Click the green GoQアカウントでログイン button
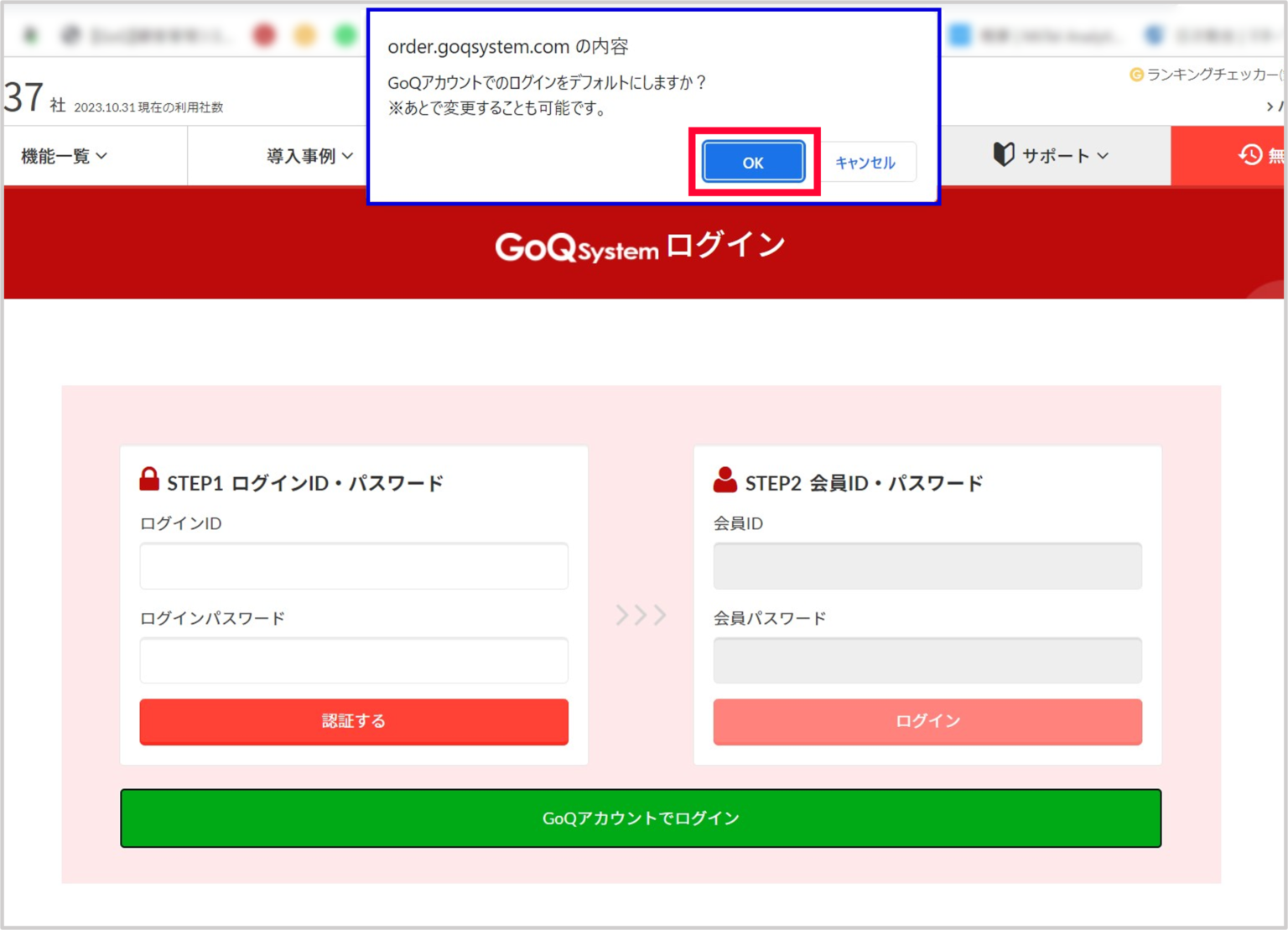Screen dimensions: 1288x930 pos(640,818)
